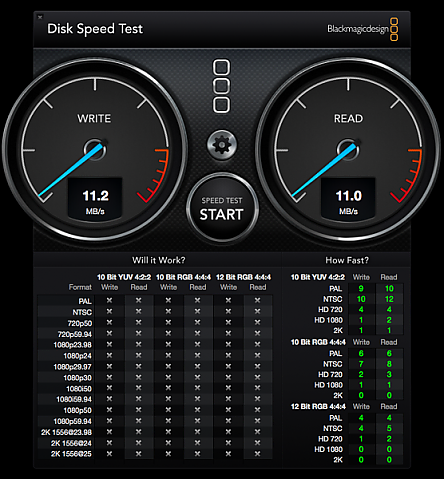Screen dimensions: 444x479
Task: Click 10 Bit YUV 4:2:2 header in Will it Work
Action: point(124,277)
